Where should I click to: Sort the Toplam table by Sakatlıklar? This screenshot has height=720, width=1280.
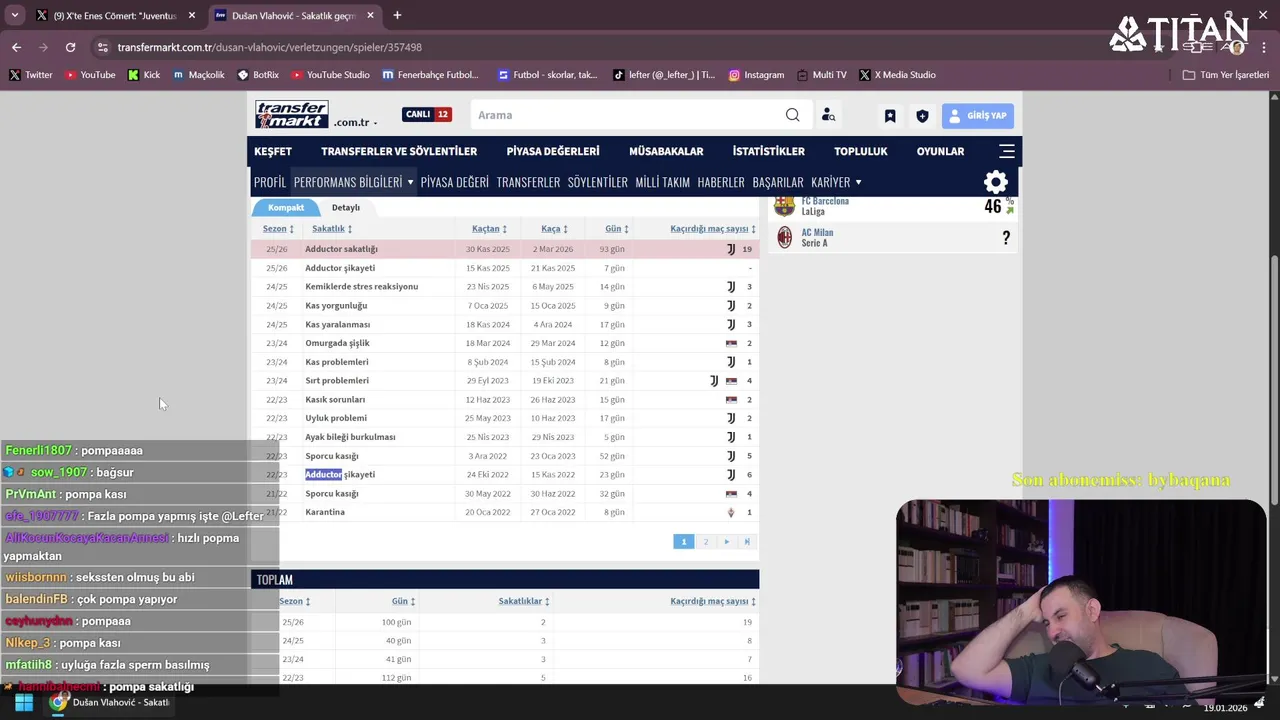(524, 602)
